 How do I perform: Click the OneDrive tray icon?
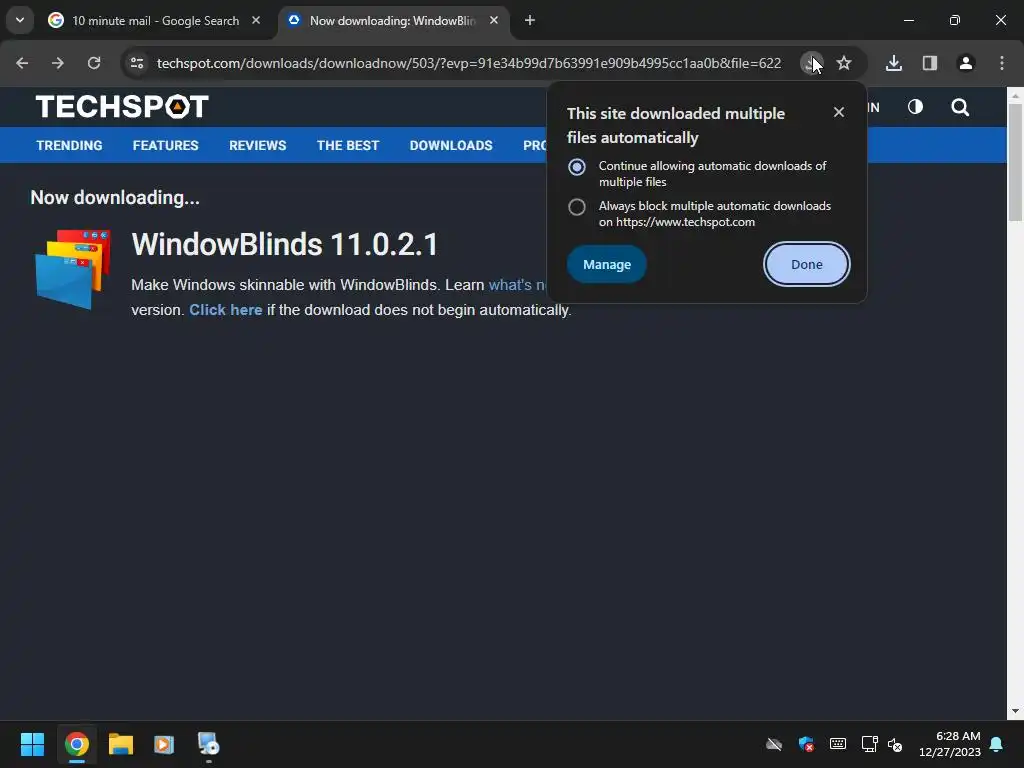click(x=774, y=744)
